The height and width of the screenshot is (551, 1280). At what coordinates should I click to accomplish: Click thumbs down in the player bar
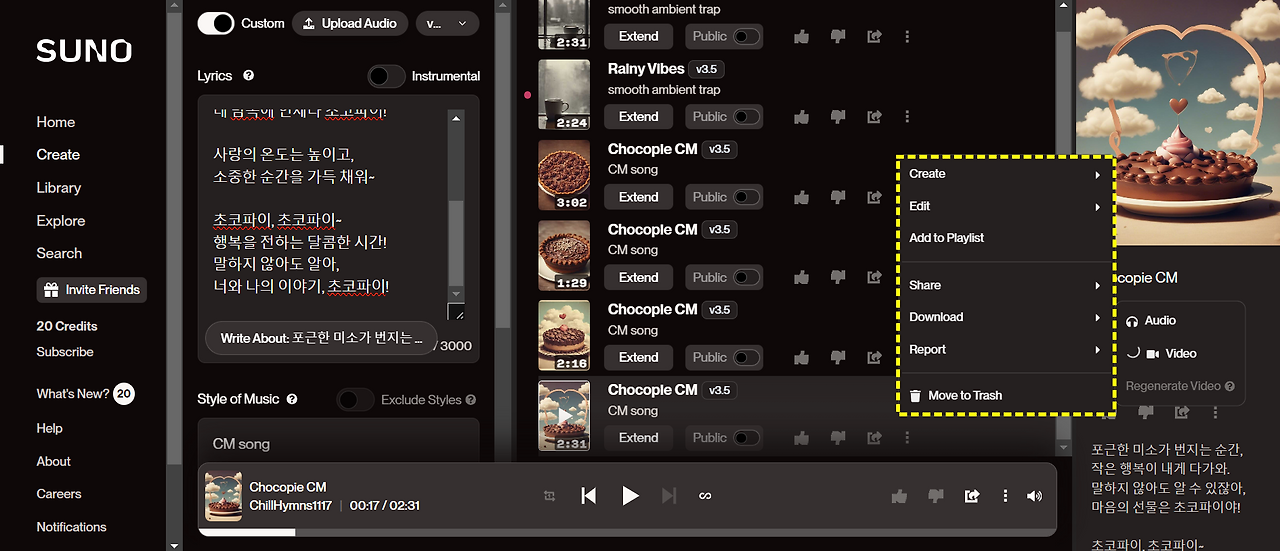point(936,496)
